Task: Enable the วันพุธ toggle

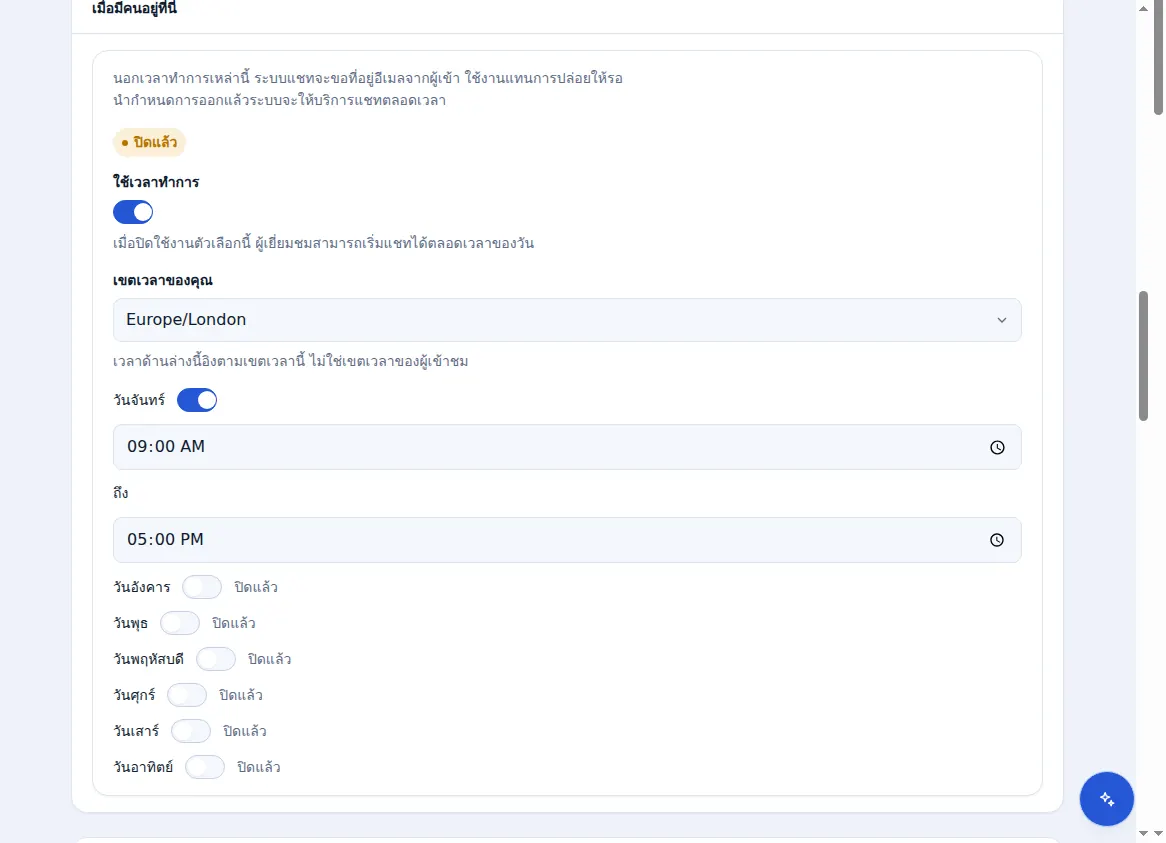Action: click(x=180, y=623)
